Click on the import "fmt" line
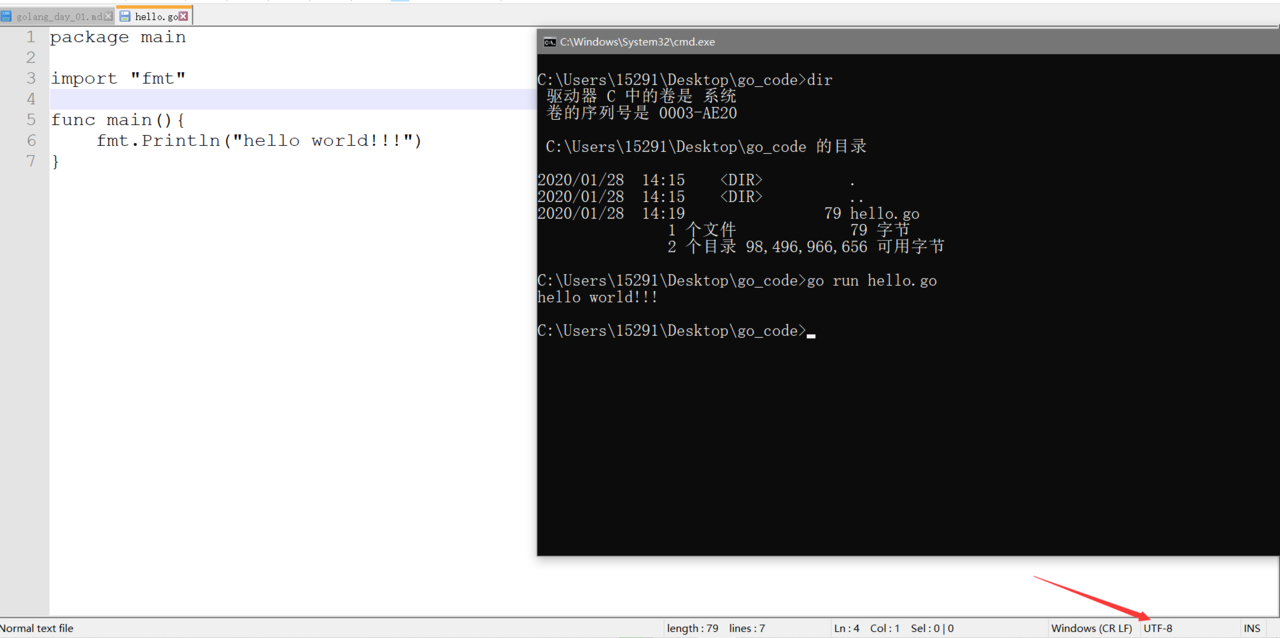 pyautogui.click(x=118, y=78)
